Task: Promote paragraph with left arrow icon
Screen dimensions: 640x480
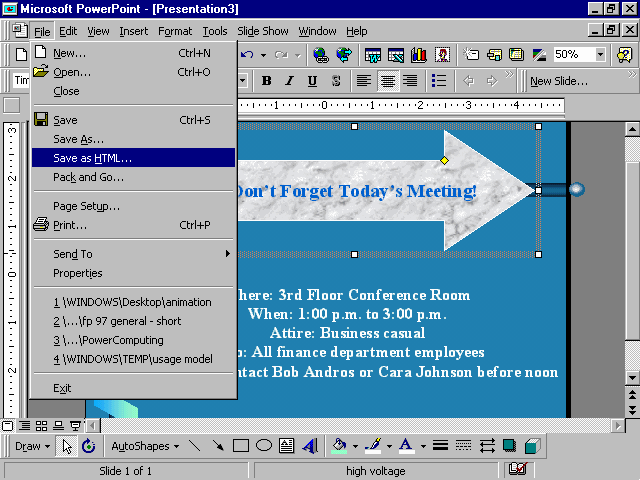Action: (469, 81)
